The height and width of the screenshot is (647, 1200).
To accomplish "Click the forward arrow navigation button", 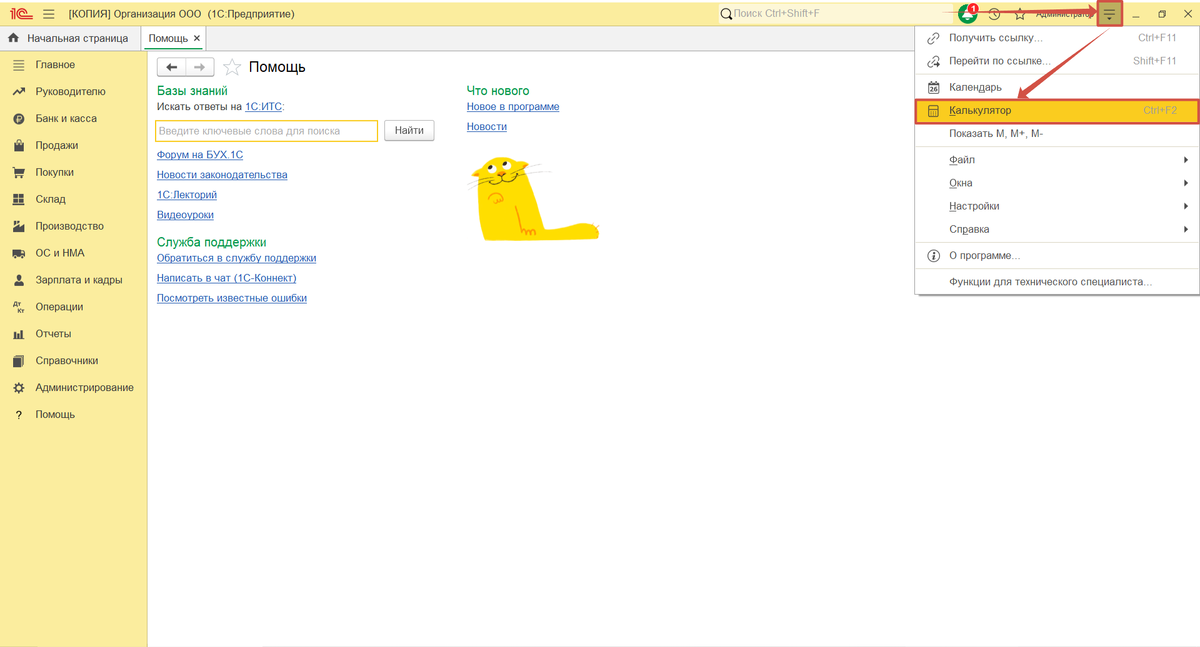I will tap(200, 67).
